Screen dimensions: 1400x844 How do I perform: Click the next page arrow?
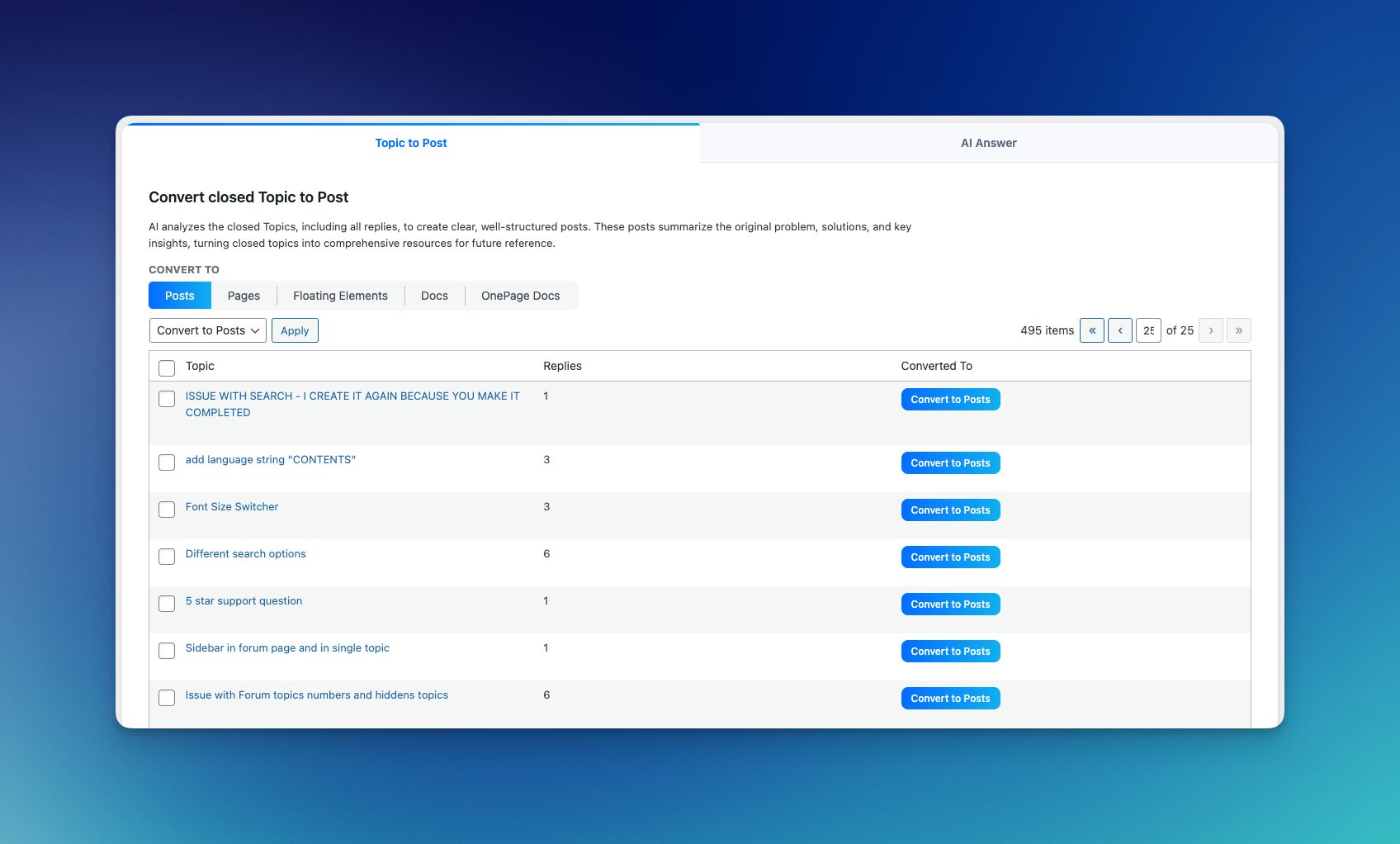pyautogui.click(x=1210, y=330)
